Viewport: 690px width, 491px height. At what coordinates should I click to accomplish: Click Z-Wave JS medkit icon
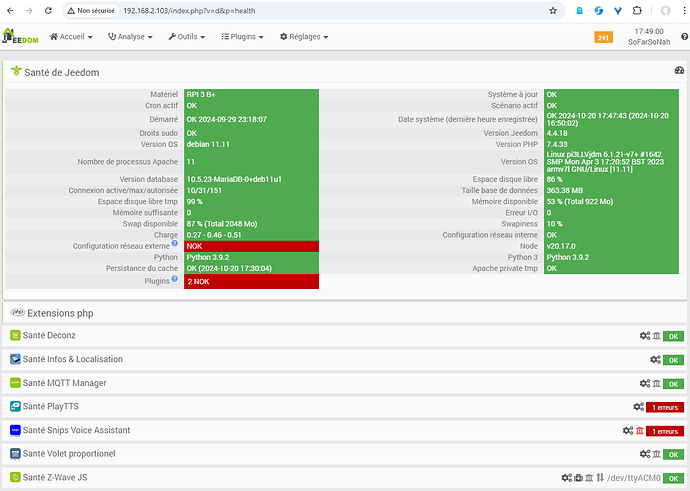(x=579, y=478)
